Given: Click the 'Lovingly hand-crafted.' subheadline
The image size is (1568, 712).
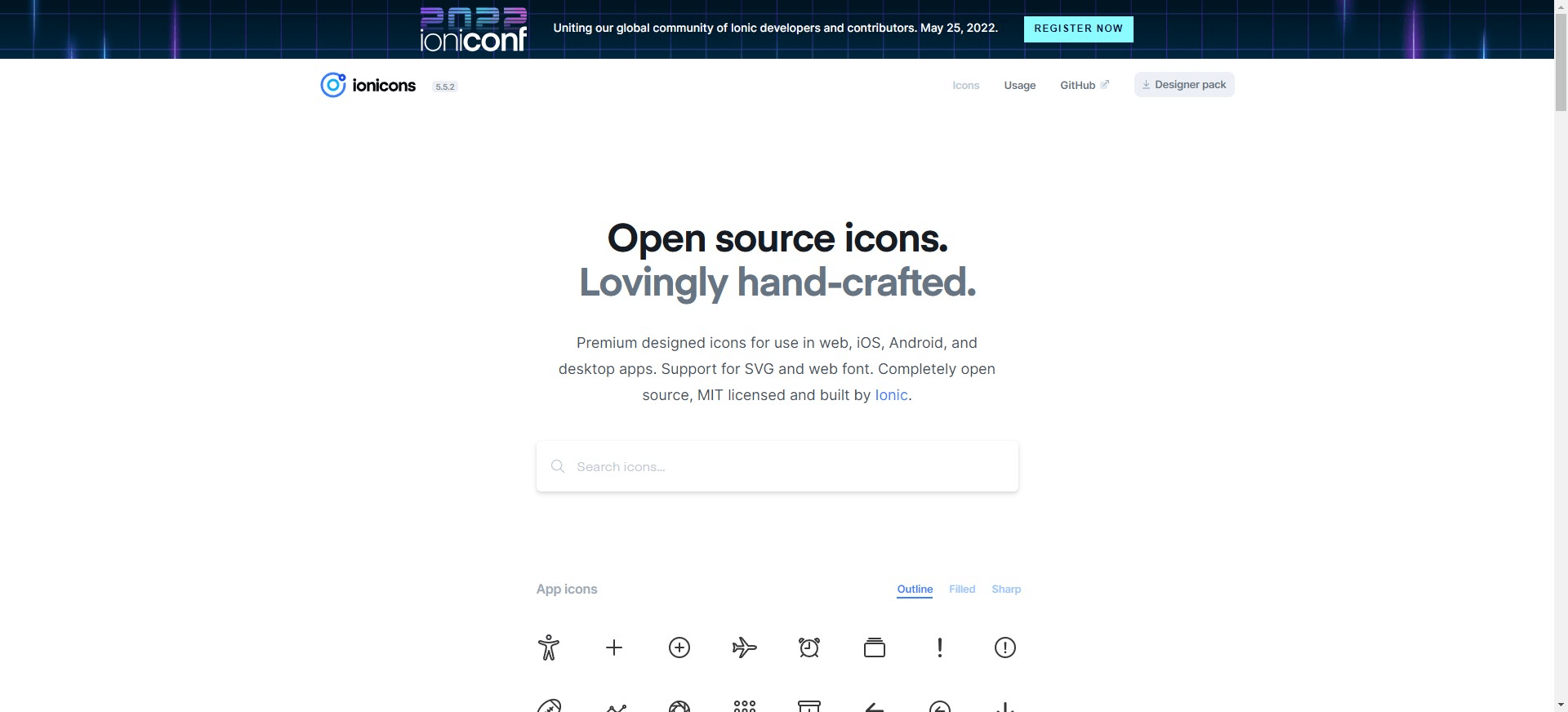Looking at the screenshot, I should 777,283.
